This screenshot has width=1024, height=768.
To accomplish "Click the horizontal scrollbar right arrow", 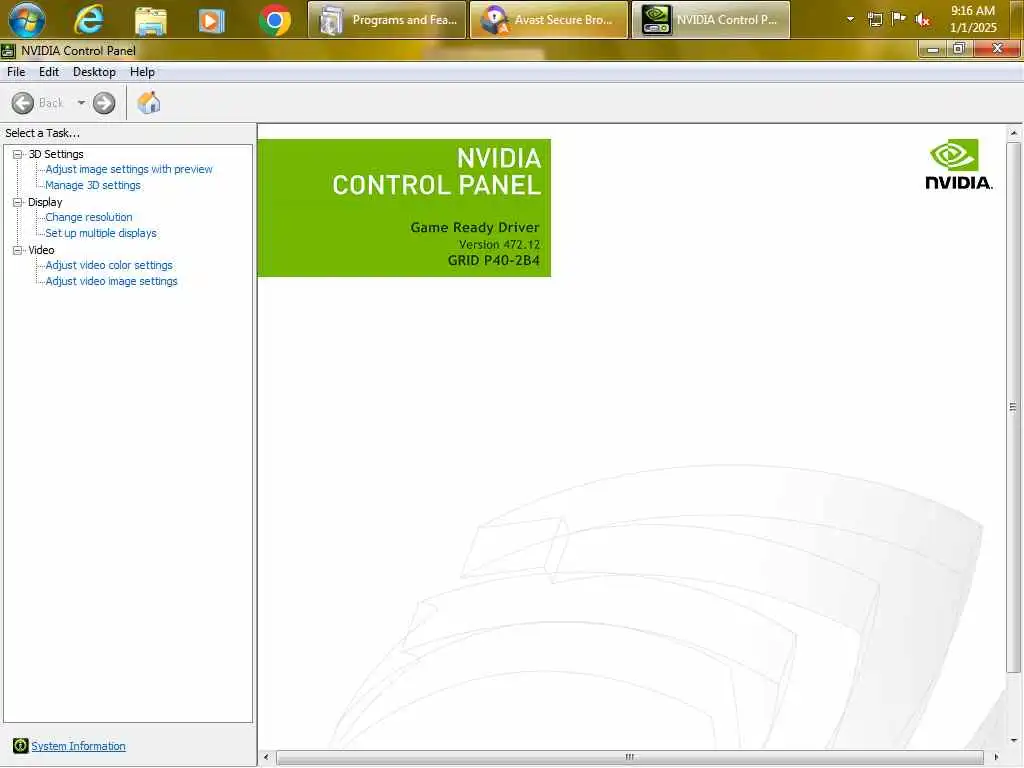I will 995,757.
